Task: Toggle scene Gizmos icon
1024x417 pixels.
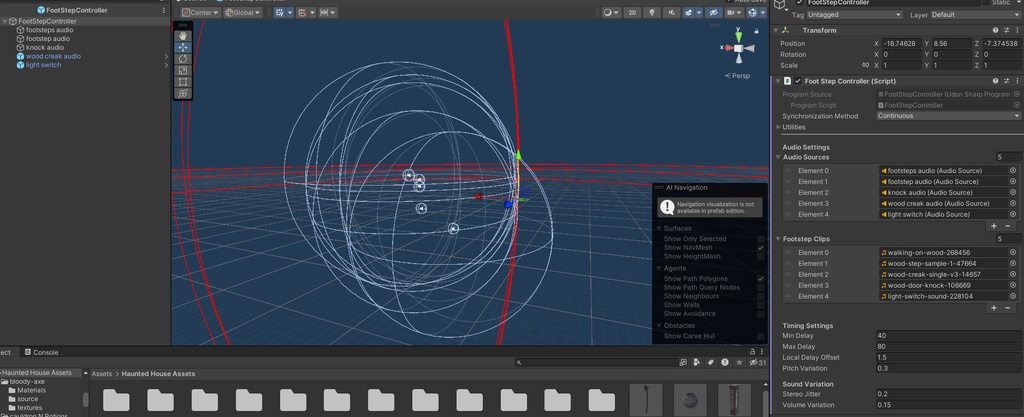Action: coord(752,12)
